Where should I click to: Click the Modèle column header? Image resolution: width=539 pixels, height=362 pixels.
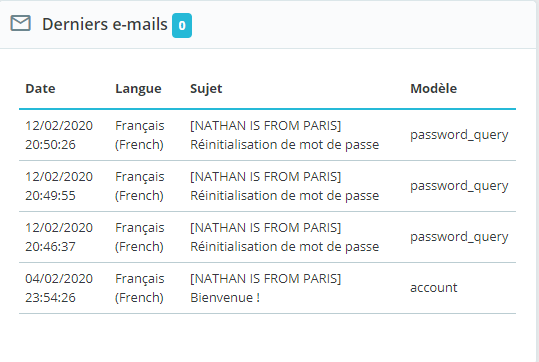[433, 89]
